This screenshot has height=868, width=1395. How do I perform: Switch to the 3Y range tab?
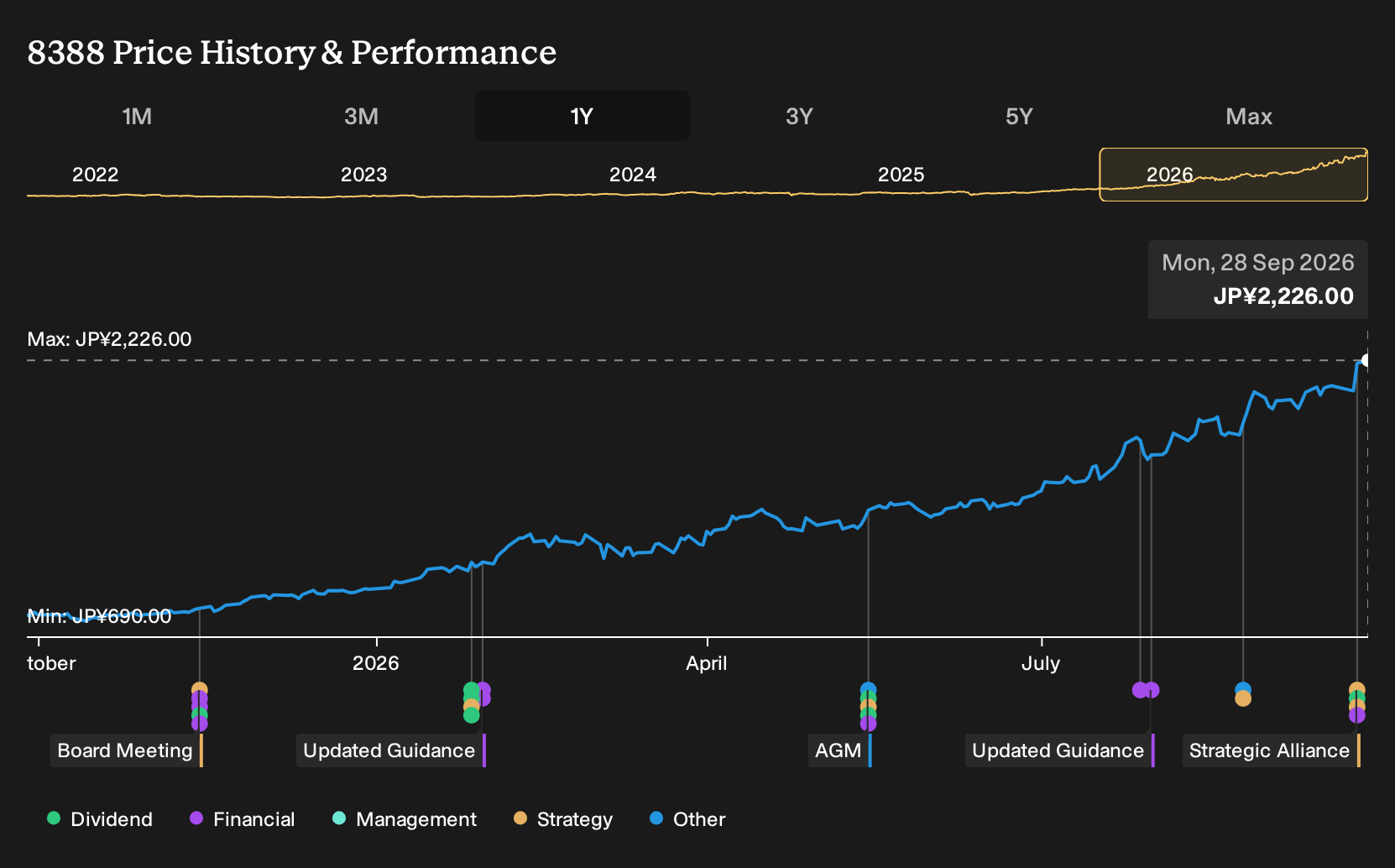799,116
